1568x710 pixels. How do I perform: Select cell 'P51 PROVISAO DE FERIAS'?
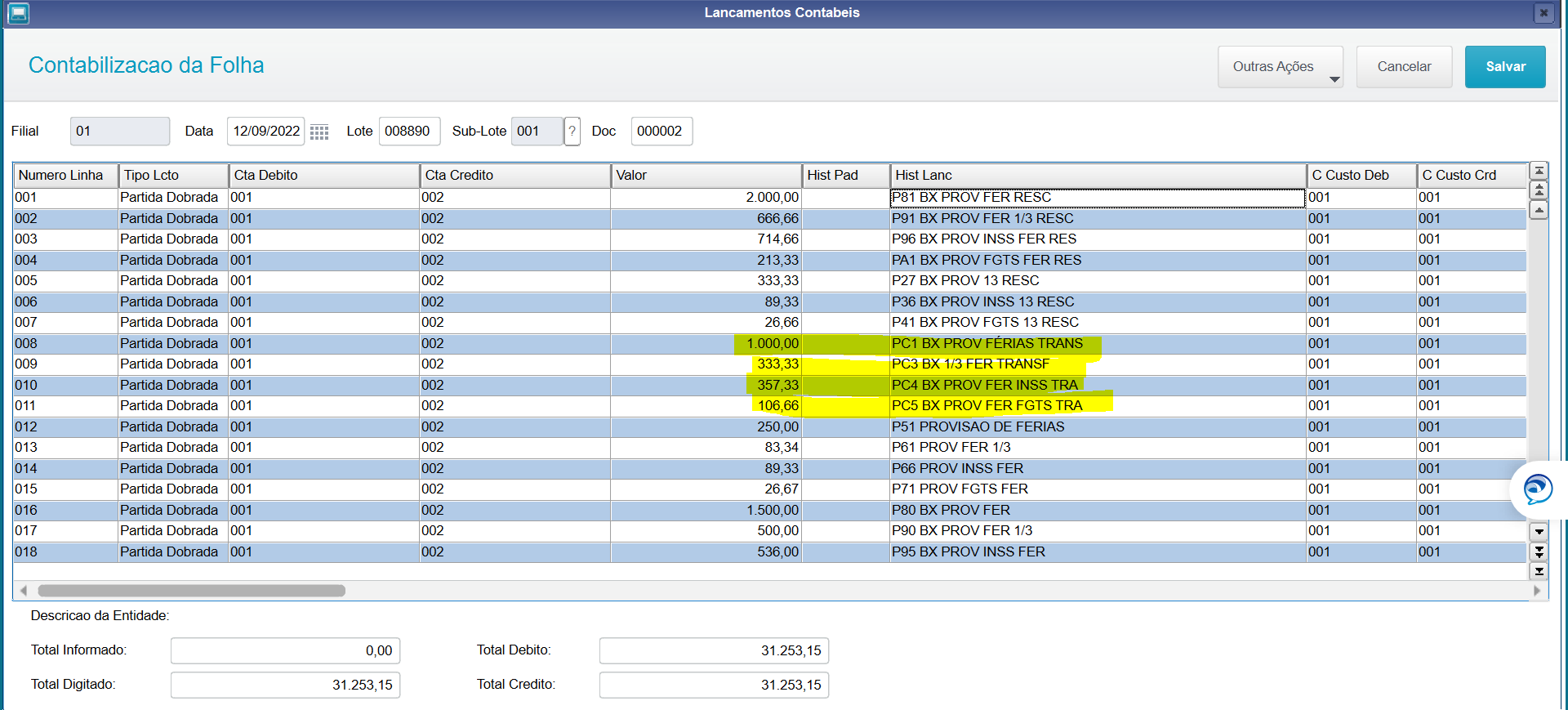pos(1098,427)
